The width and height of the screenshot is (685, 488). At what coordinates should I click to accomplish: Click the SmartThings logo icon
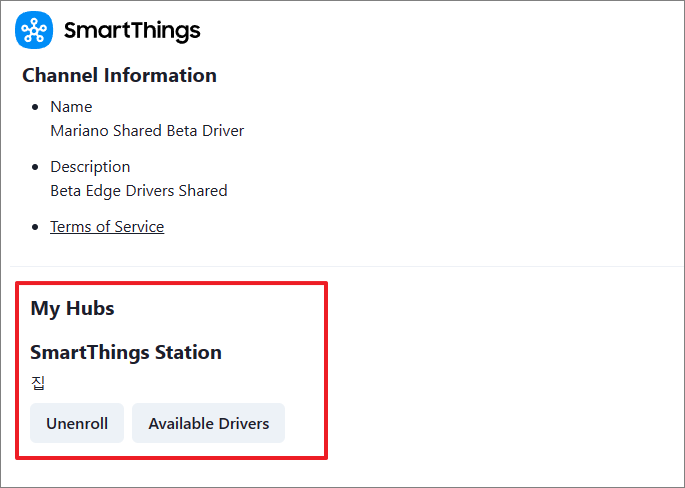(34, 30)
